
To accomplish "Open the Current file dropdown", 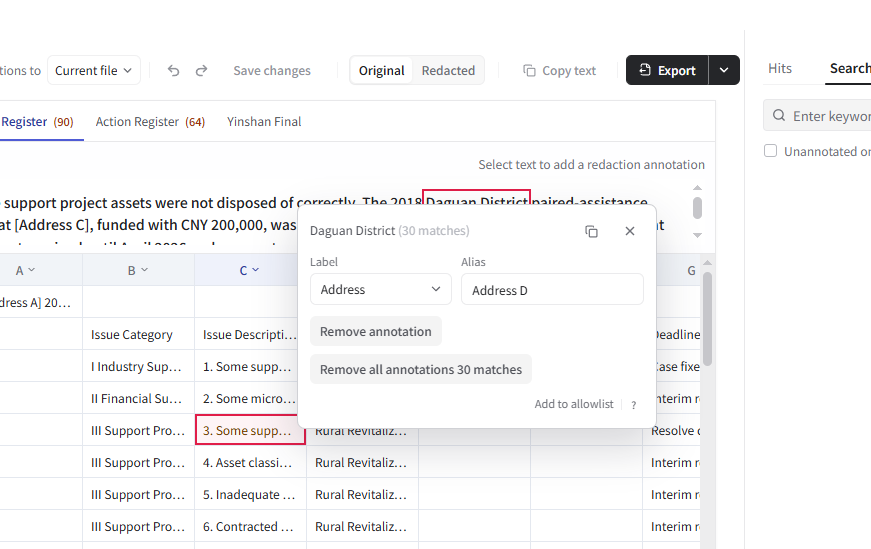I will click(93, 71).
